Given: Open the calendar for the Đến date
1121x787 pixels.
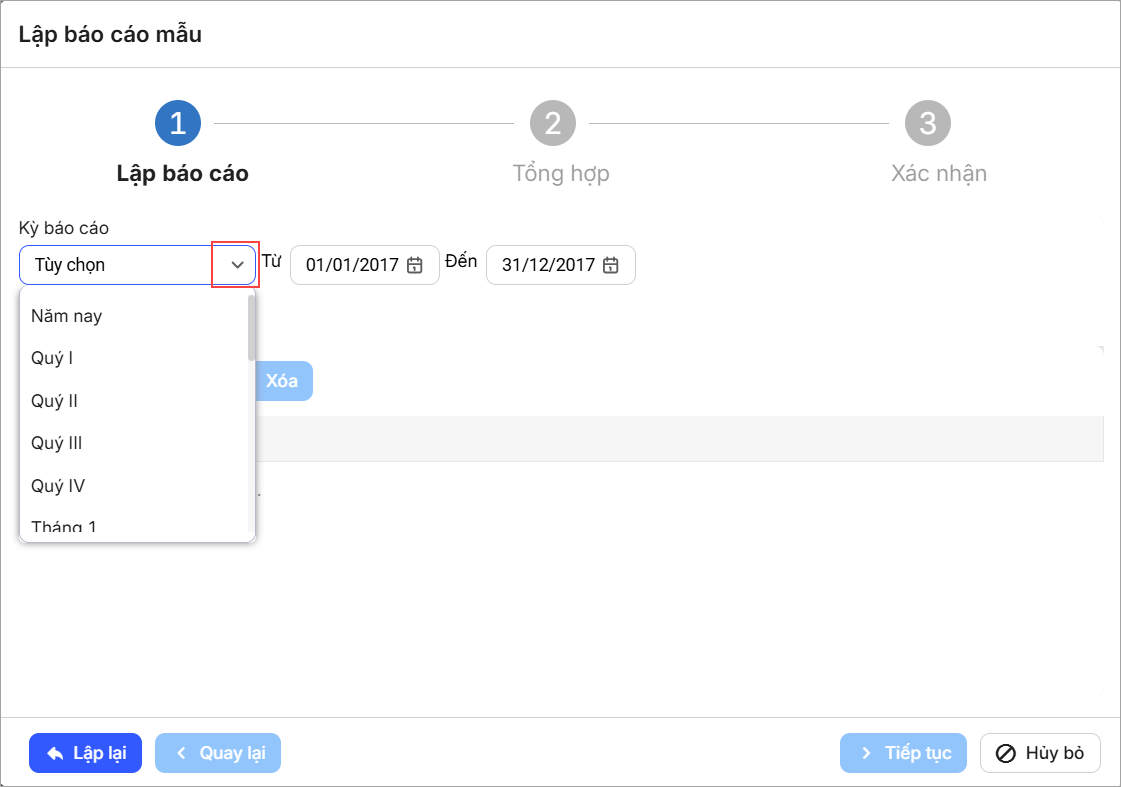Looking at the screenshot, I should pos(611,265).
